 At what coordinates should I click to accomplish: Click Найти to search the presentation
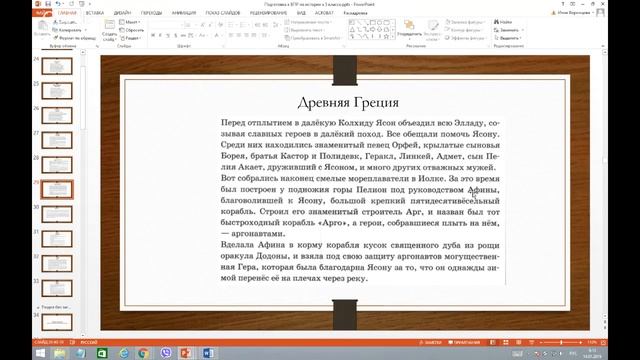click(x=503, y=22)
